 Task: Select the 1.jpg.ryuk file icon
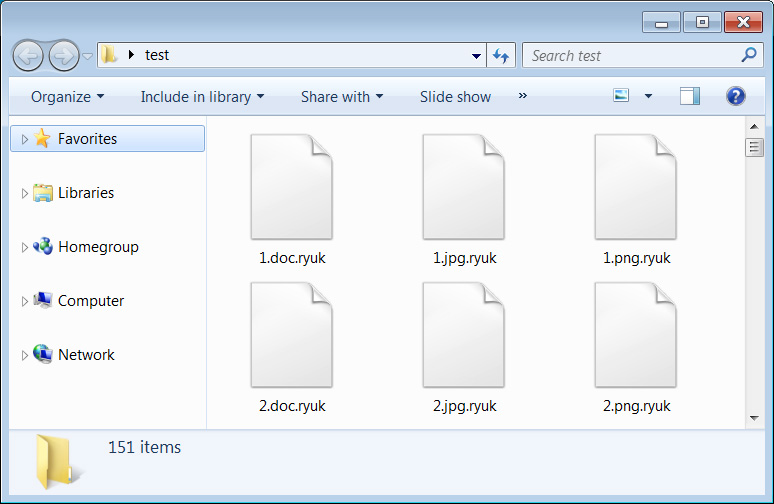464,187
